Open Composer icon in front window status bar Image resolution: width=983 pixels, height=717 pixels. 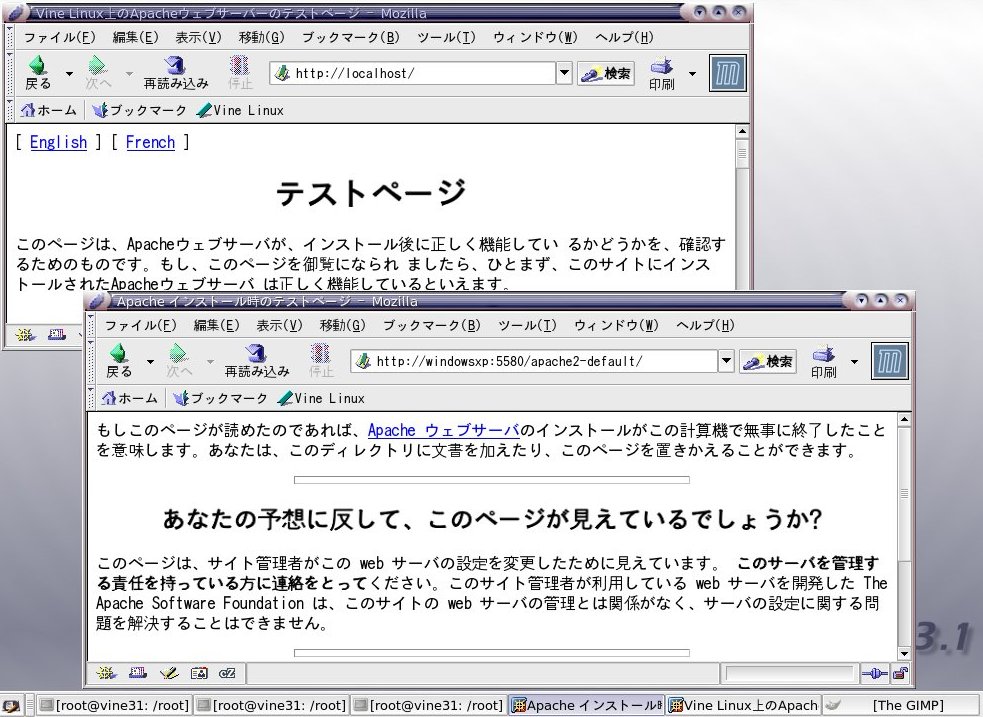pos(169,673)
